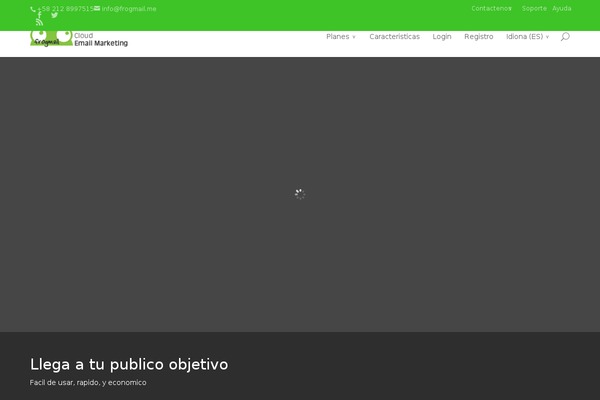The height and width of the screenshot is (400, 600).
Task: Go to Caracteristicas page
Action: tap(395, 37)
